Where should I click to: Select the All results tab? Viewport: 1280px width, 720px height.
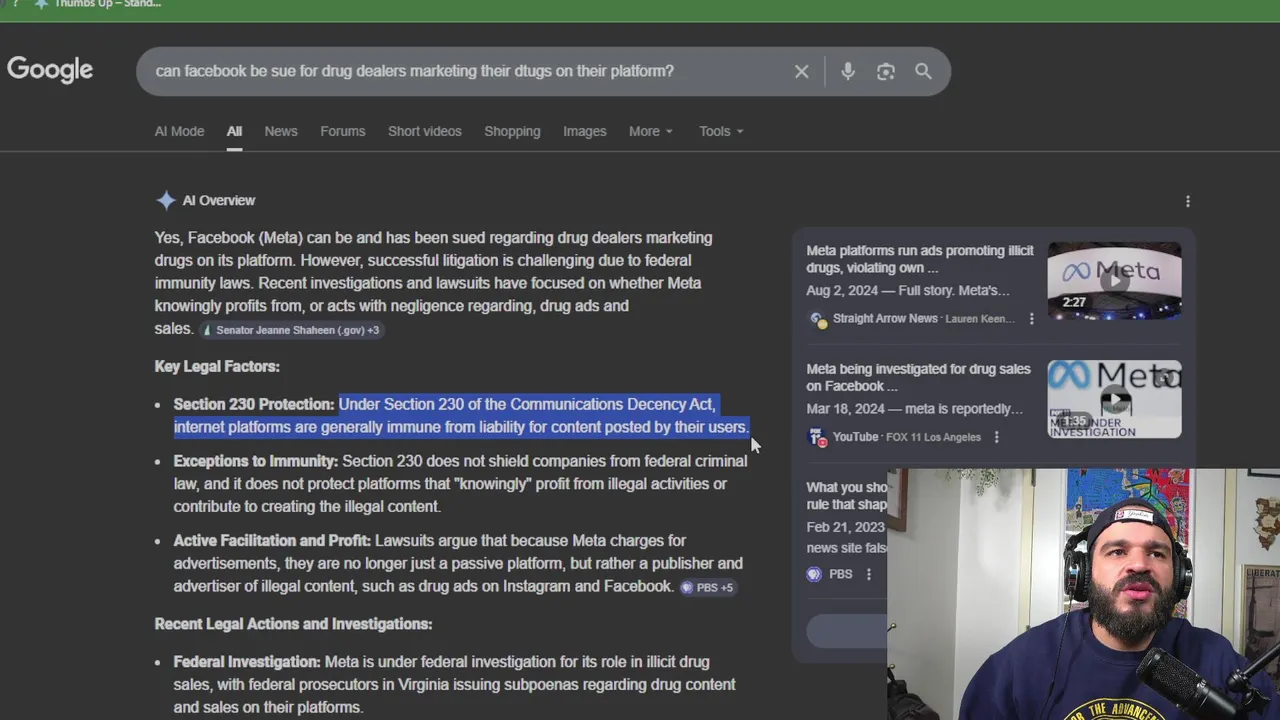[x=234, y=131]
